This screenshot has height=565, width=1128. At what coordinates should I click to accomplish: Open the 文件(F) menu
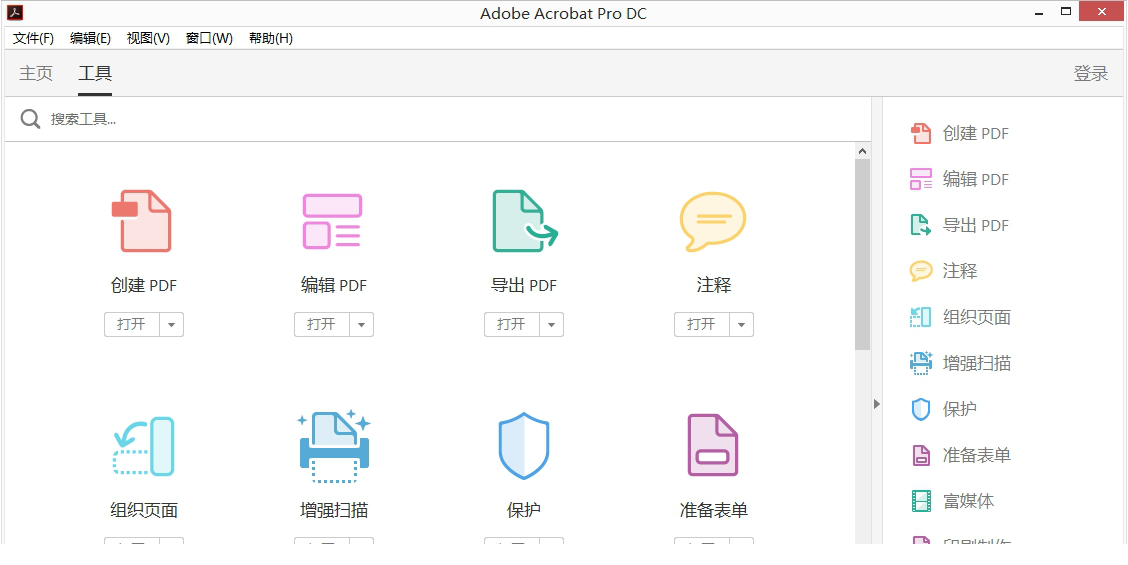click(x=33, y=38)
